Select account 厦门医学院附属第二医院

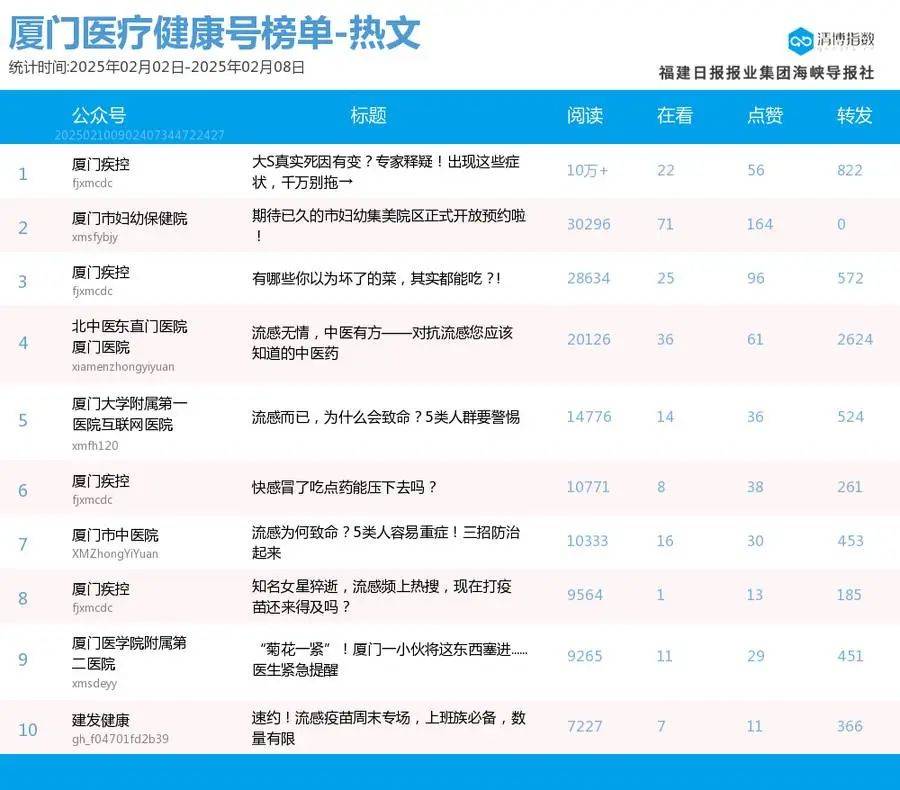coord(129,653)
